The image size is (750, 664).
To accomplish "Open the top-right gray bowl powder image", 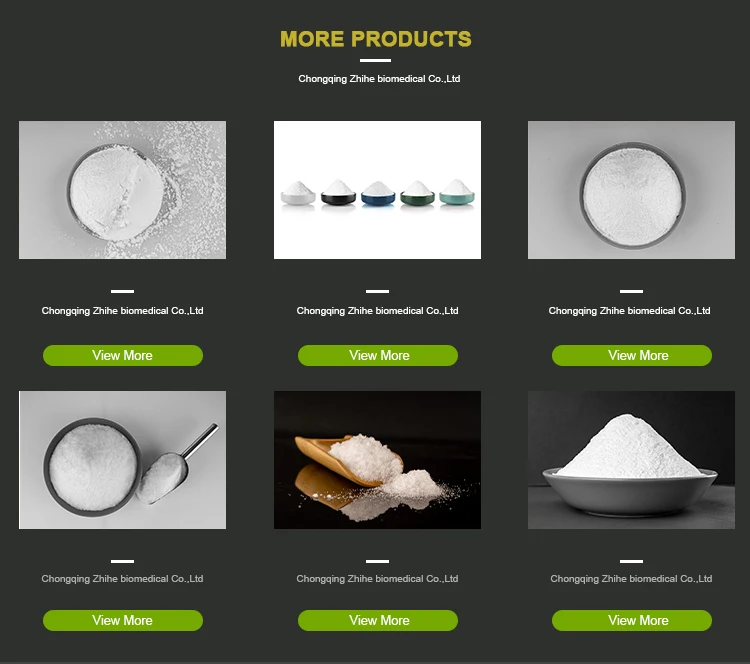I will pyautogui.click(x=631, y=190).
